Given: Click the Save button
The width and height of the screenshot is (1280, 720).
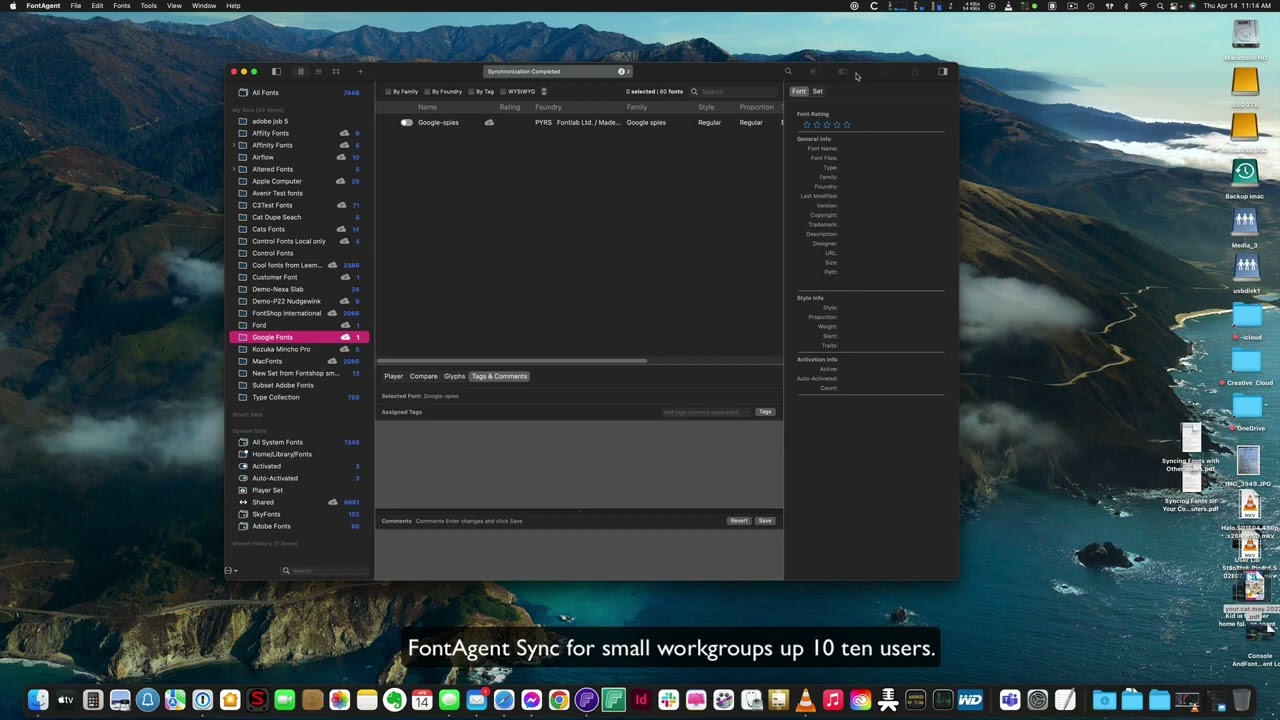Looking at the screenshot, I should [x=765, y=521].
